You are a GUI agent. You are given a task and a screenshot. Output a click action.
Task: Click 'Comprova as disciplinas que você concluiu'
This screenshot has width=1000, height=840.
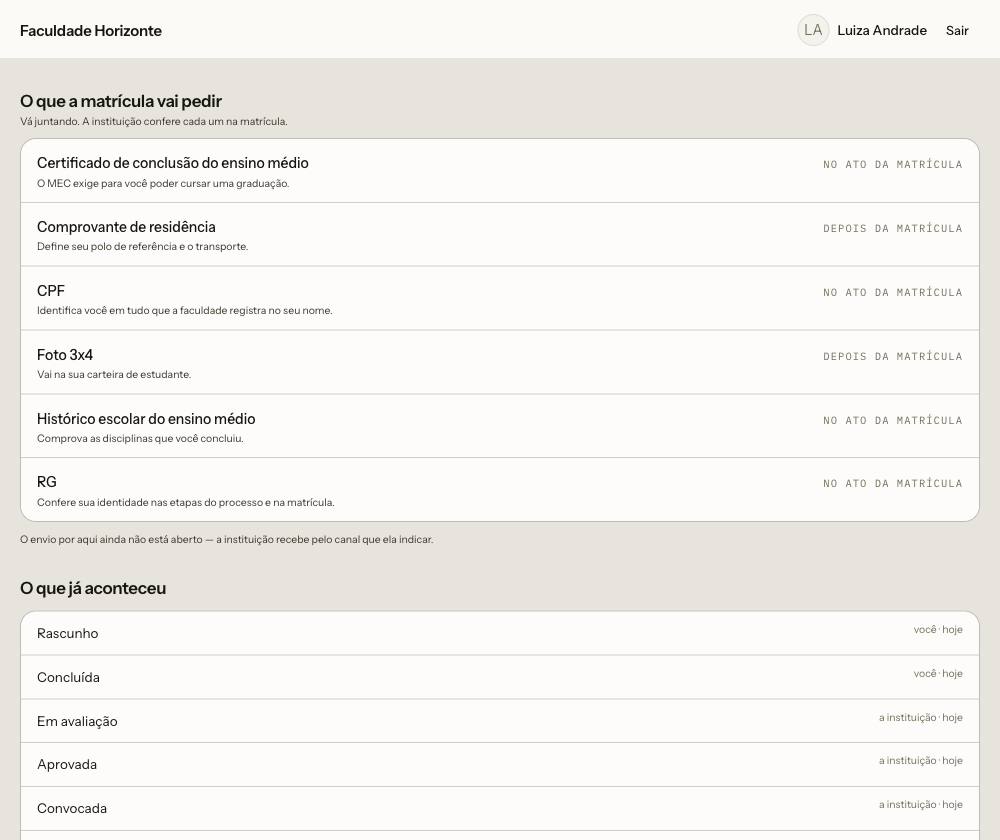[140, 439]
